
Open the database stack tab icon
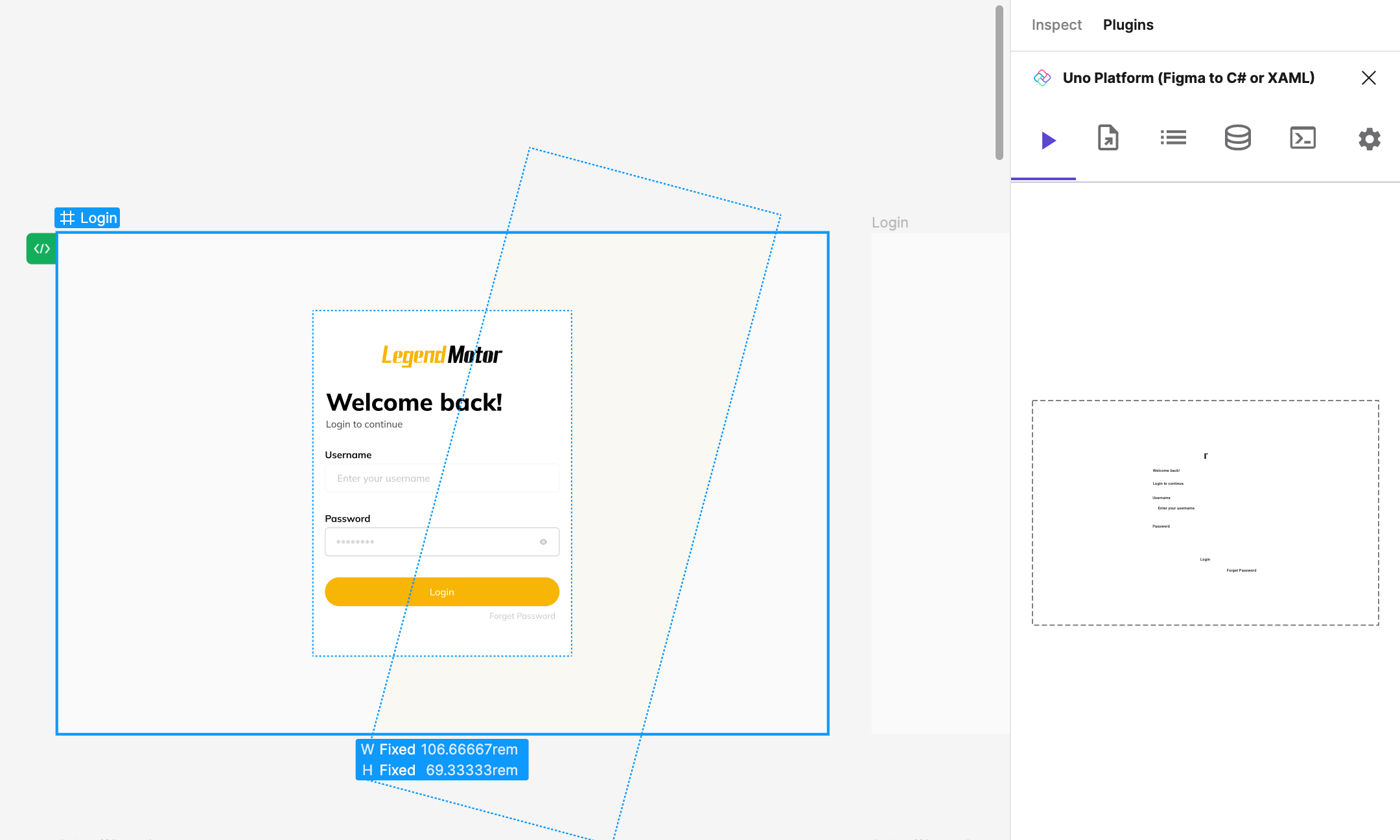pyautogui.click(x=1237, y=137)
